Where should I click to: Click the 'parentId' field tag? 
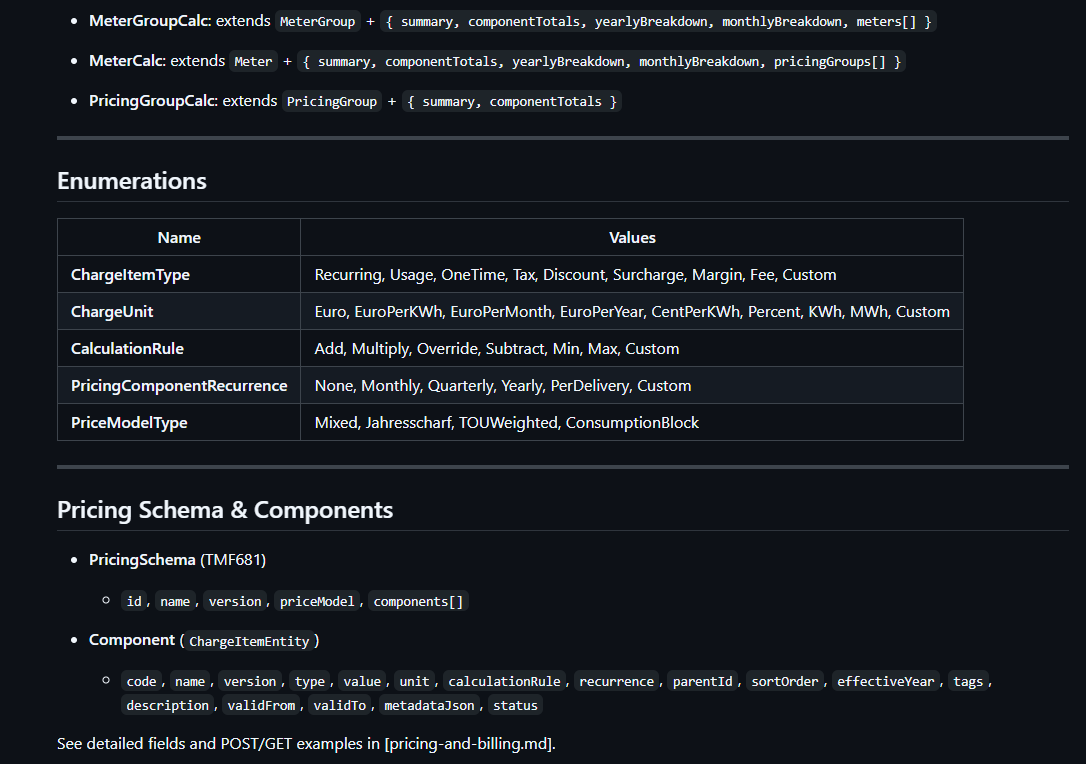[x=702, y=682]
